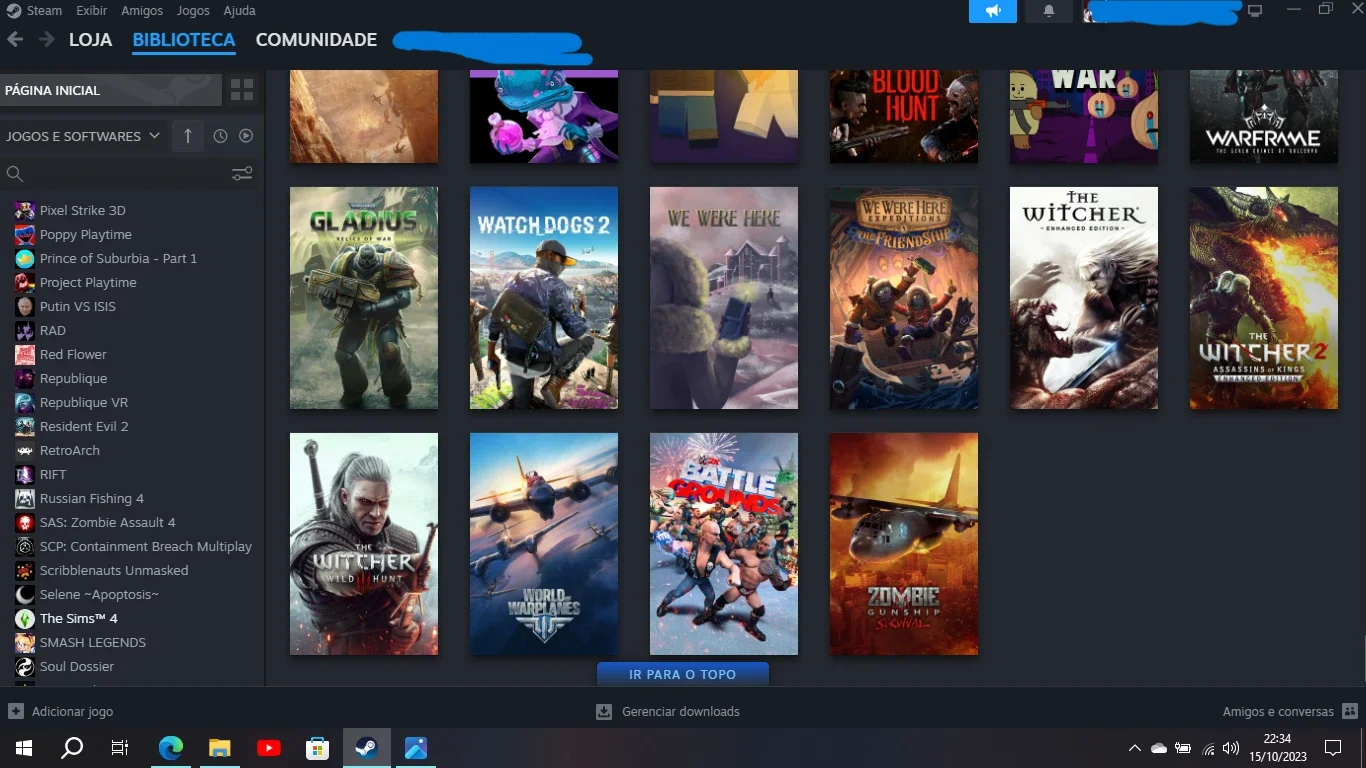Open the notifications bell

(x=1049, y=11)
